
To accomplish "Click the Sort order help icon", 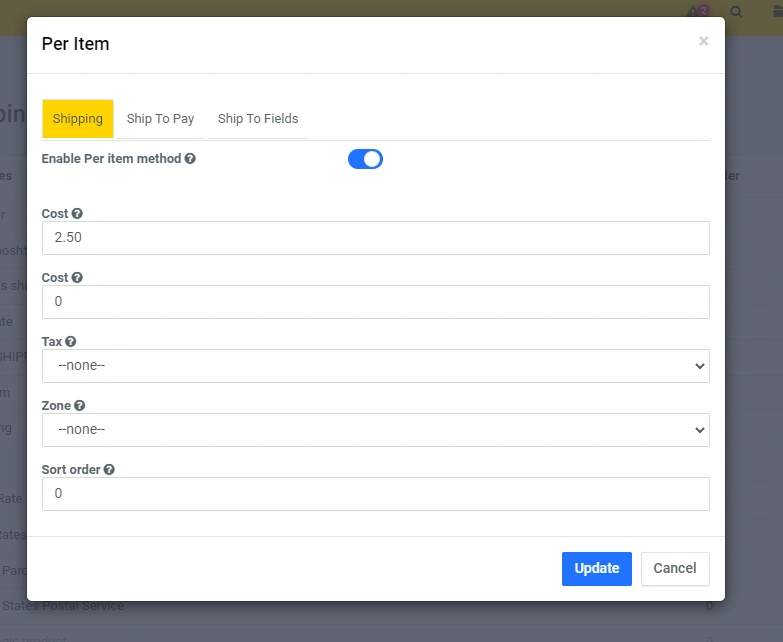I will tap(109, 470).
